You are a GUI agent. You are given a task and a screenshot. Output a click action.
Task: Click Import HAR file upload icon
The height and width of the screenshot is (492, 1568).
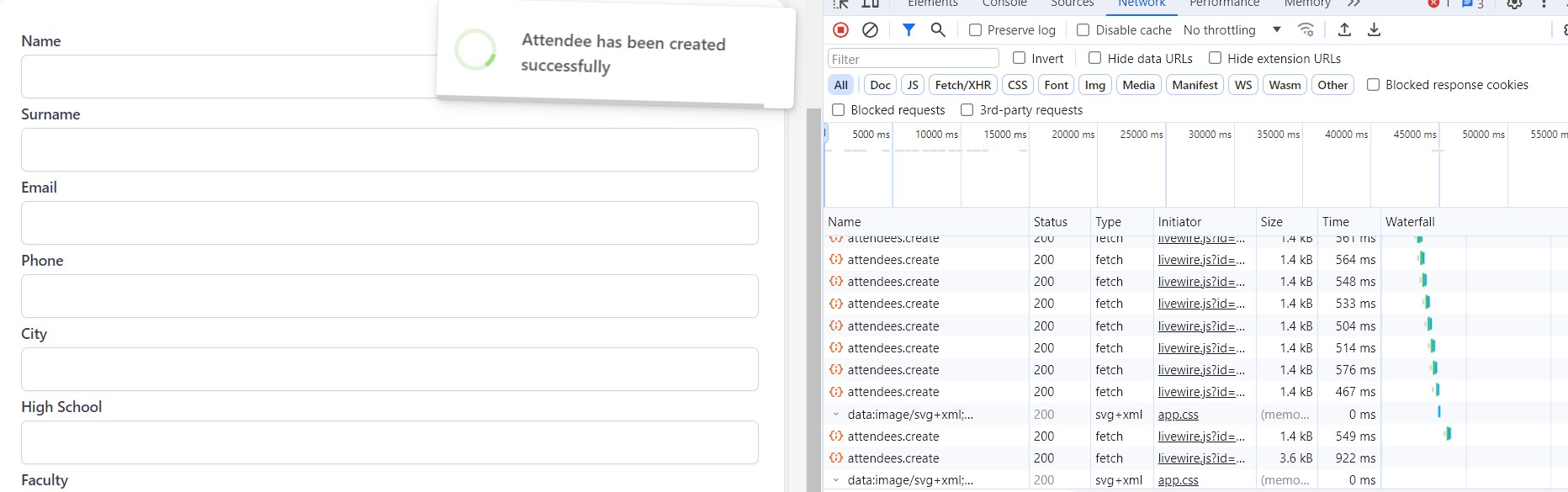tap(1344, 29)
